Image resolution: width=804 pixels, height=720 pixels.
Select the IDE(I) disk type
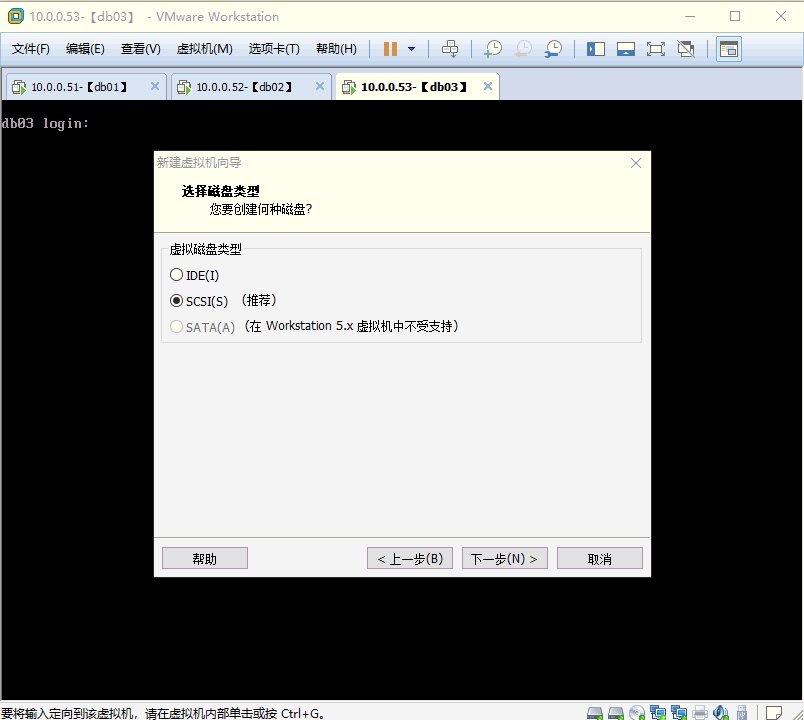177,275
